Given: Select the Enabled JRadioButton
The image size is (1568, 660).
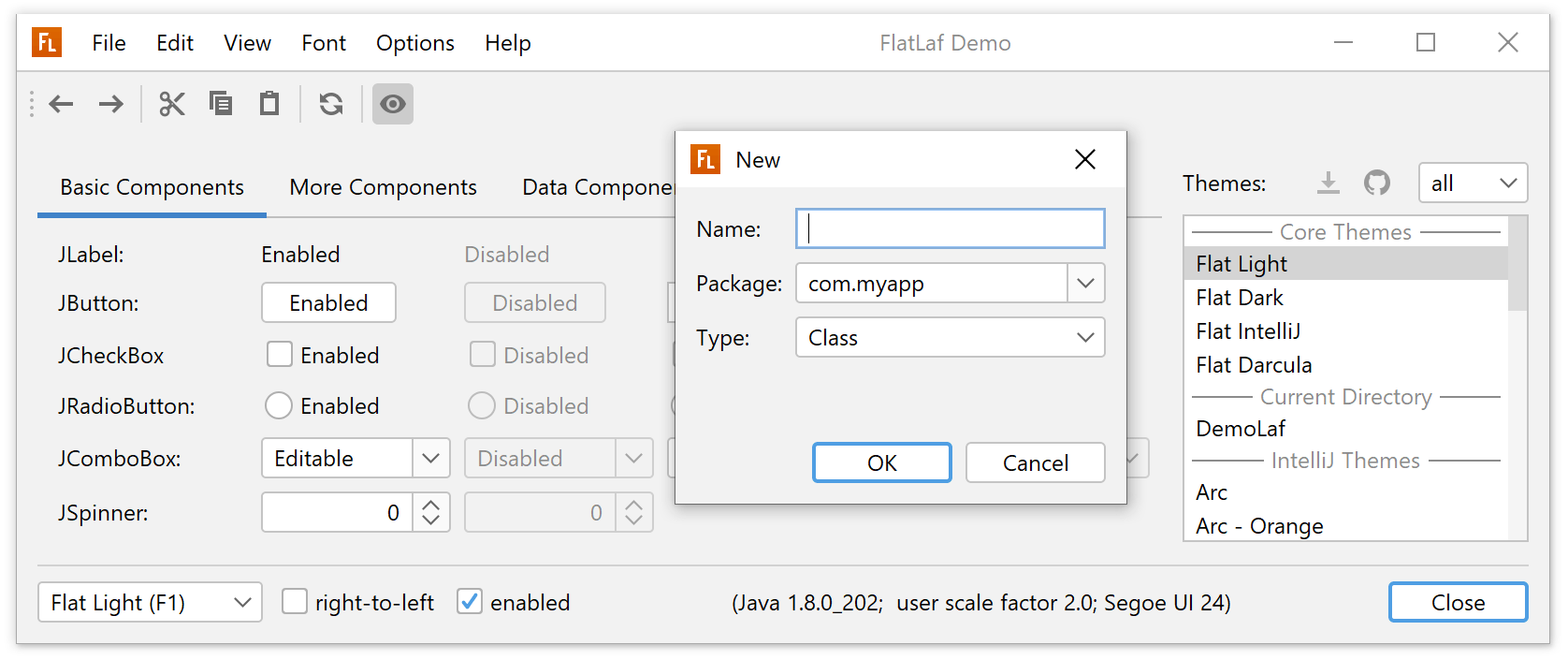Looking at the screenshot, I should [x=279, y=404].
